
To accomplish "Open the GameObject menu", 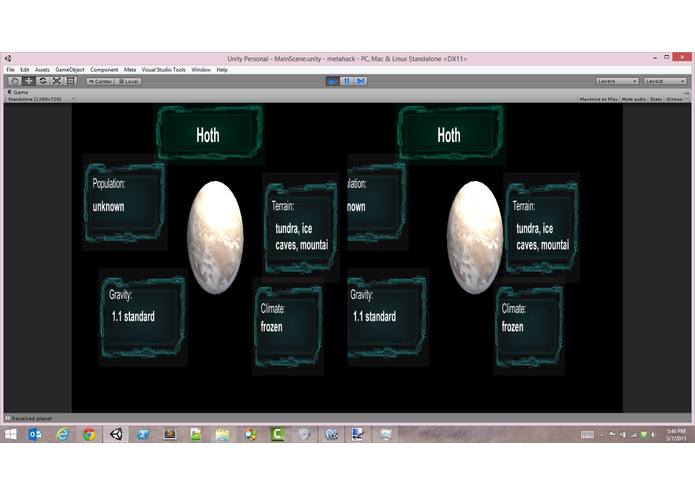I will point(70,70).
